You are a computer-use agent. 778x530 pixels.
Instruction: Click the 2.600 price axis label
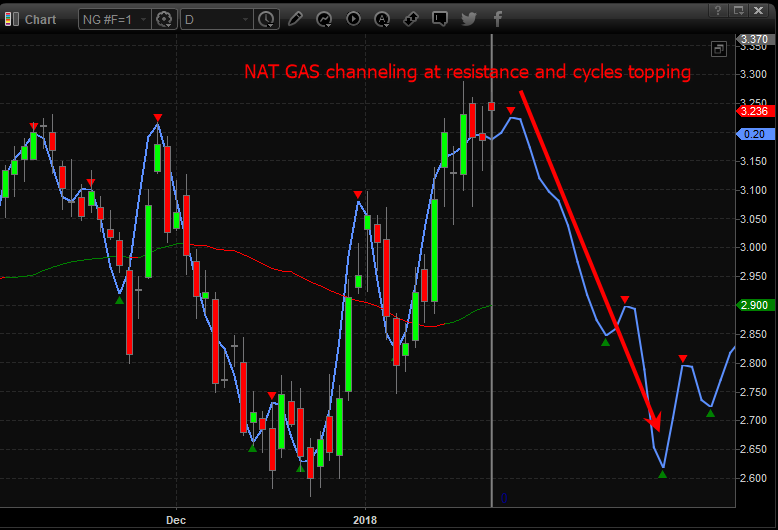pyautogui.click(x=753, y=478)
